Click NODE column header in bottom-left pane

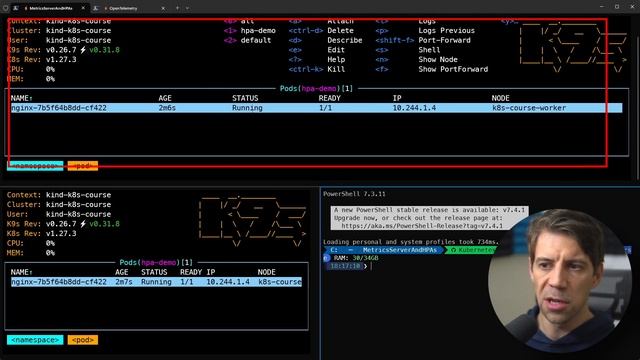267,272
